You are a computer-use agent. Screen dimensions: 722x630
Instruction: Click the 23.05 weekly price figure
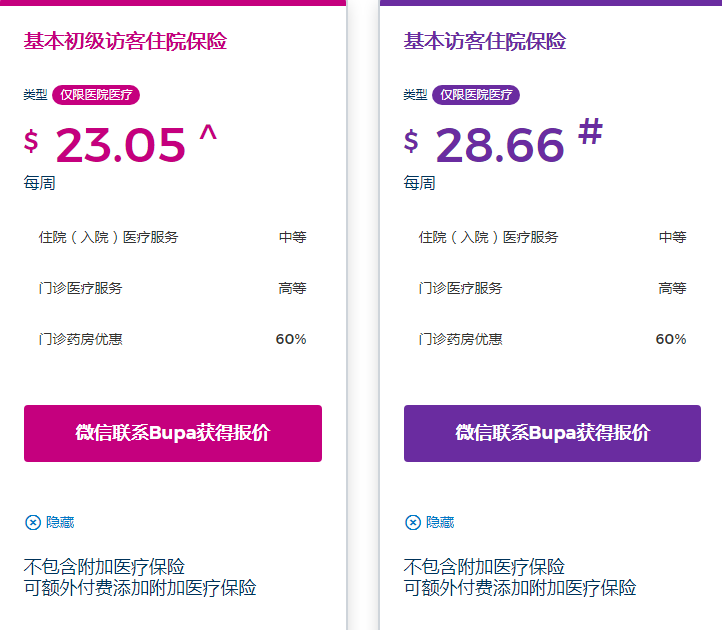pos(121,146)
